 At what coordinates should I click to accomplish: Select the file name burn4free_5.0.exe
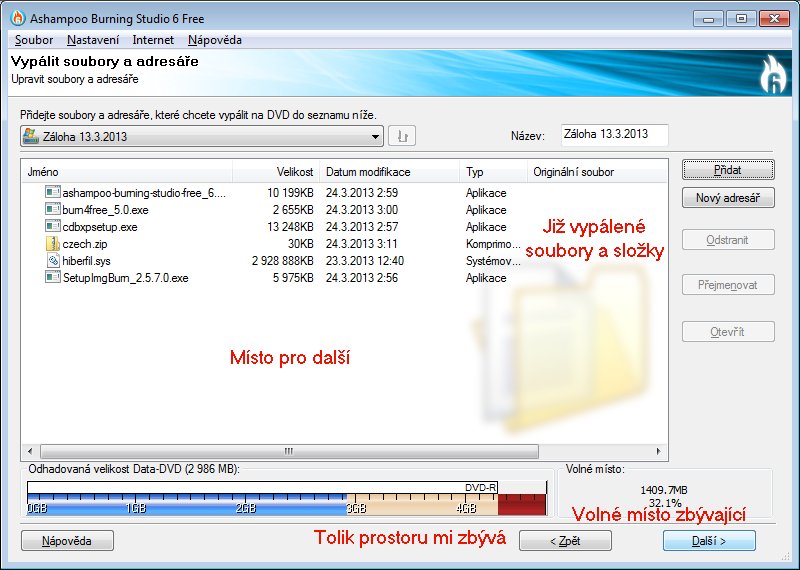pyautogui.click(x=106, y=210)
